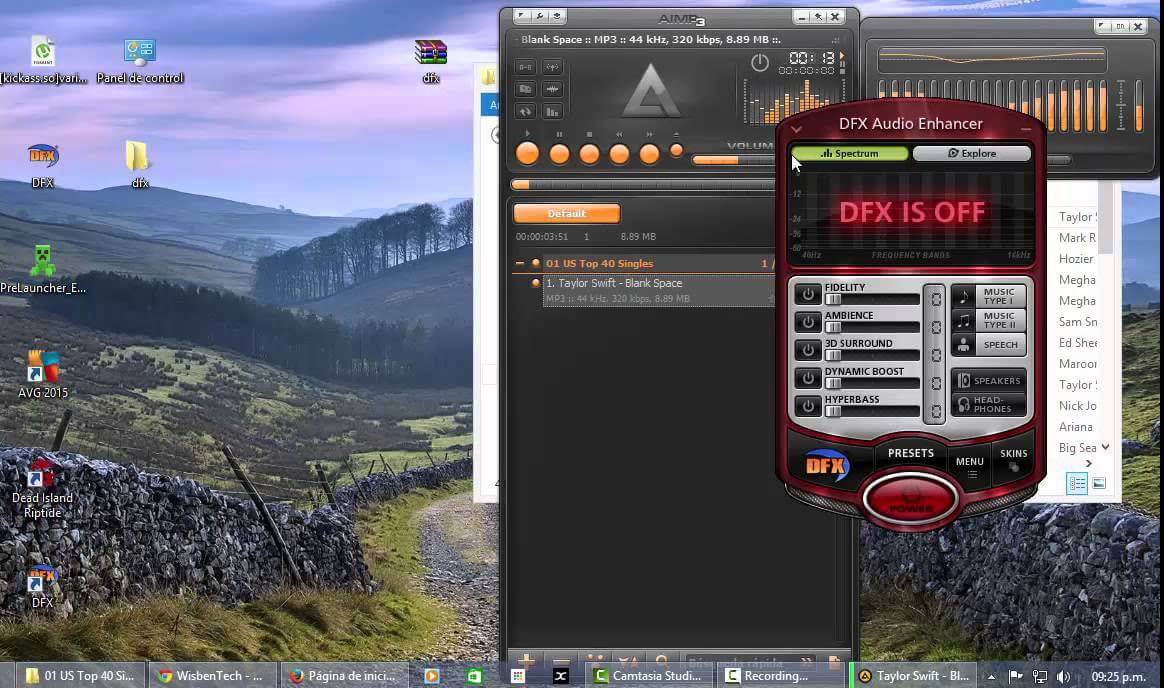Click the Fidelity slider
1164x688 pixels.
872,299
